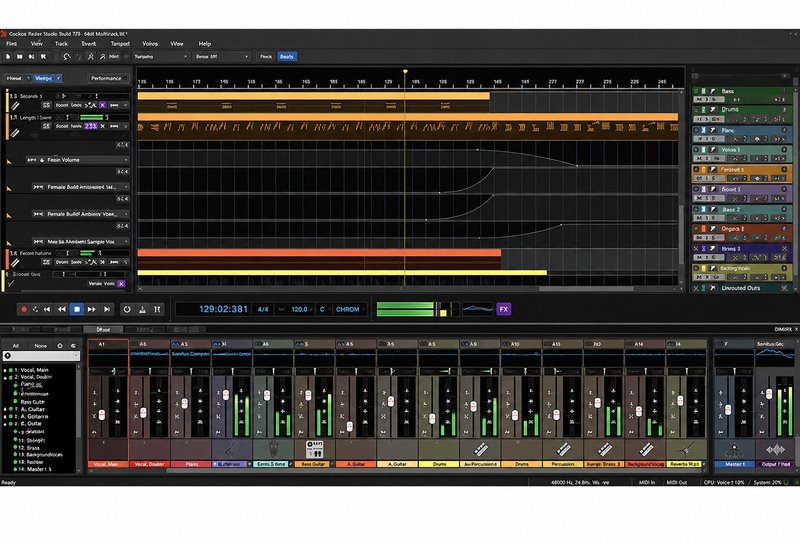Toggle the checkbox beside the blue Views button
The height and width of the screenshot is (542, 800).
tap(59, 78)
